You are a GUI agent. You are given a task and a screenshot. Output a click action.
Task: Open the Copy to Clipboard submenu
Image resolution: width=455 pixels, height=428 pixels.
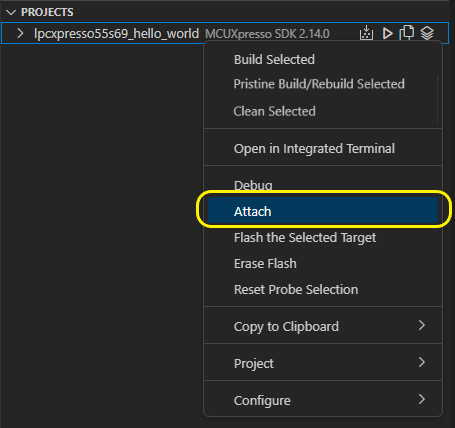(x=323, y=326)
